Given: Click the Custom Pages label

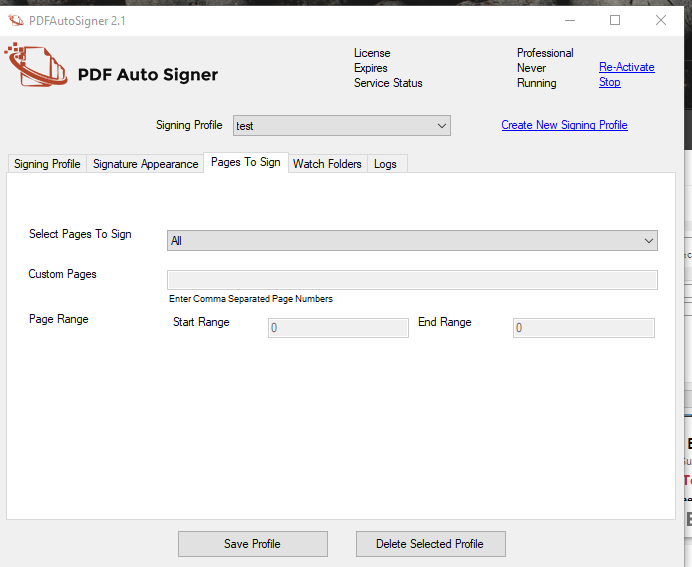Looking at the screenshot, I should coord(62,274).
